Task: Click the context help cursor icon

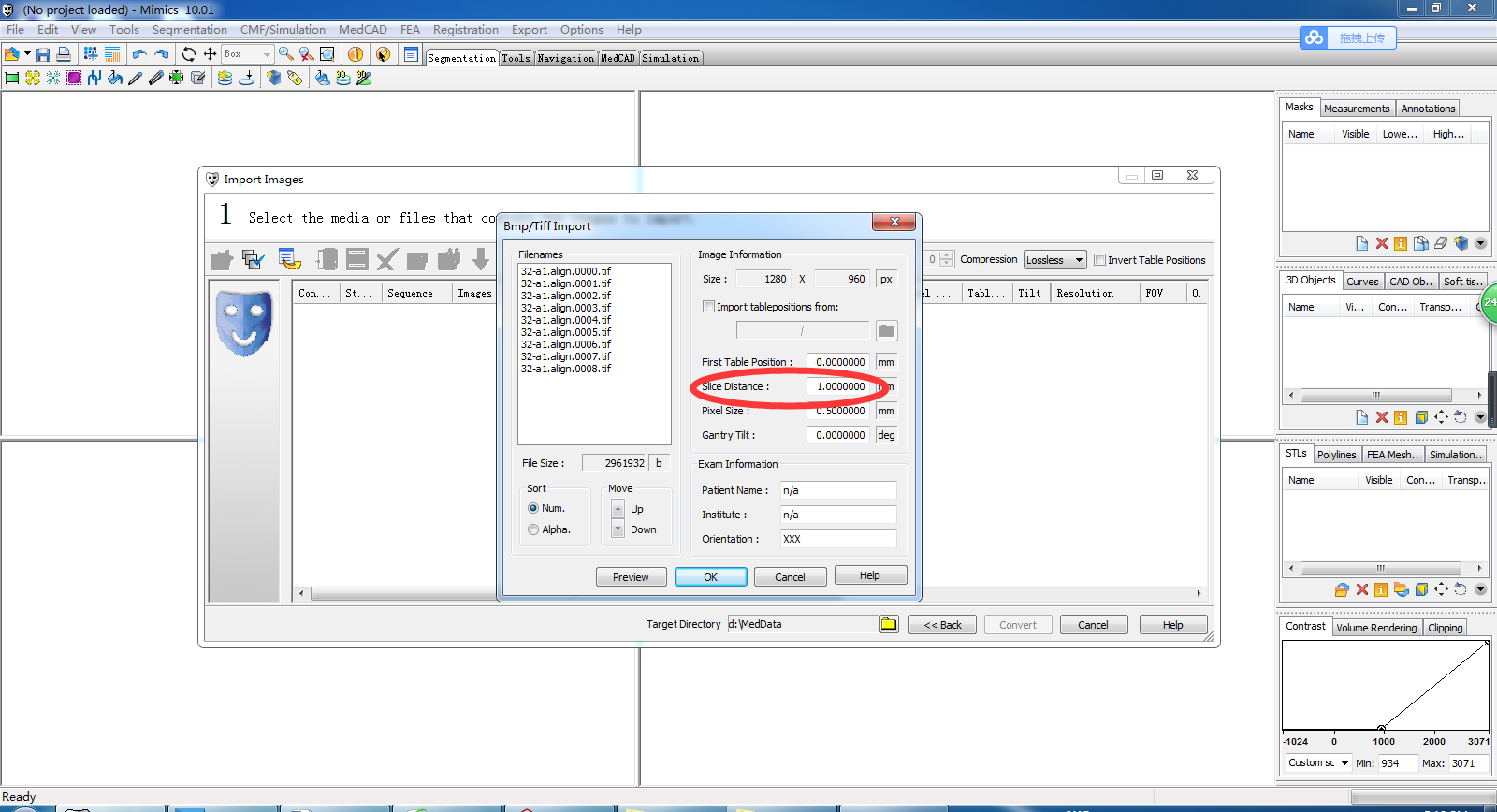Action: 383,54
